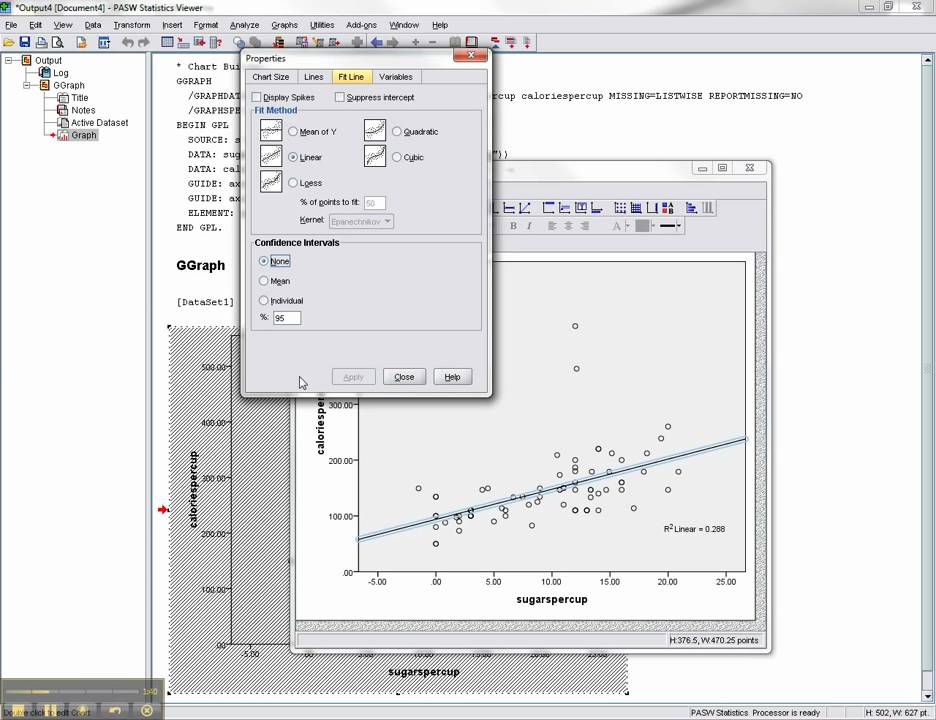Screen dimensions: 936x720
Task: Click the Help button in Properties dialog
Action: tap(452, 377)
